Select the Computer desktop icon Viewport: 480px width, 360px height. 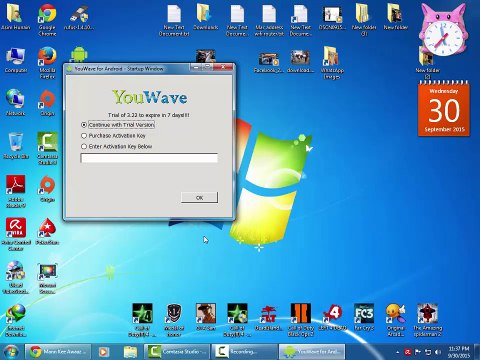tap(15, 60)
